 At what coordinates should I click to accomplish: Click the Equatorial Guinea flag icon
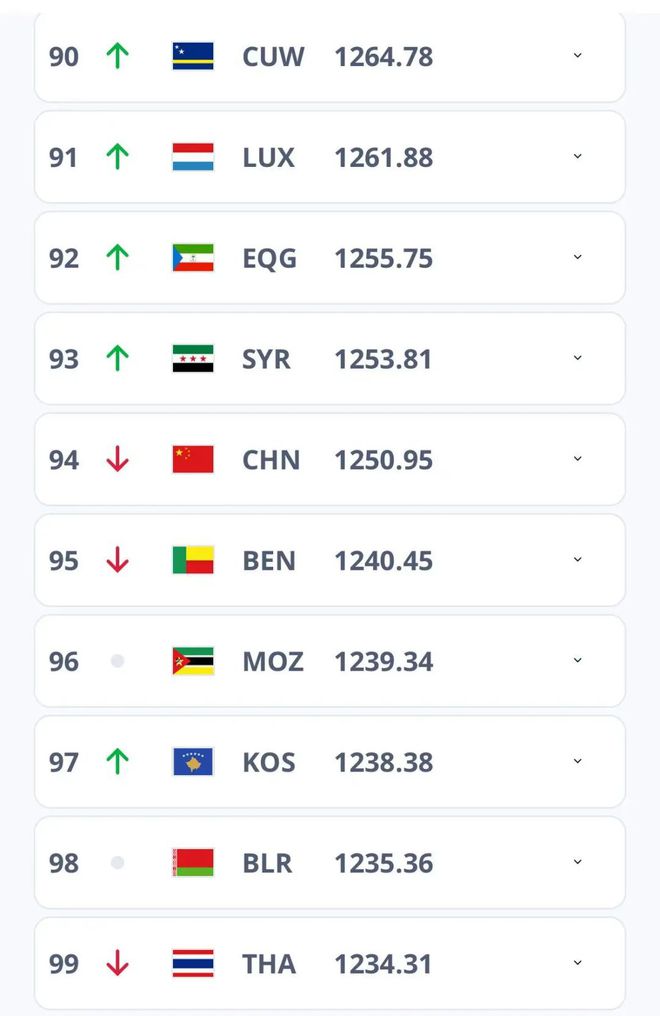click(193, 258)
